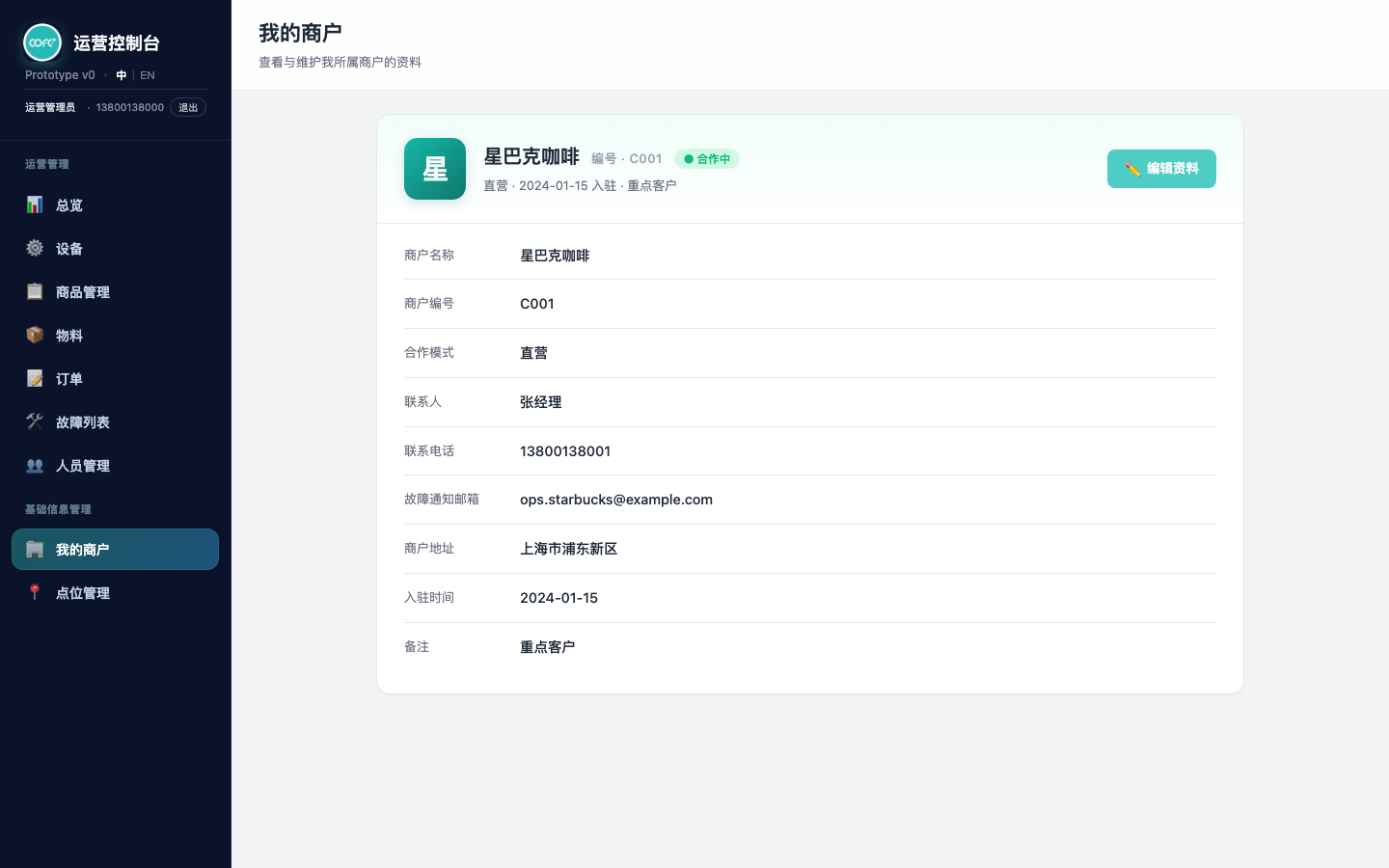Click the 合作中 status badge

(707, 159)
